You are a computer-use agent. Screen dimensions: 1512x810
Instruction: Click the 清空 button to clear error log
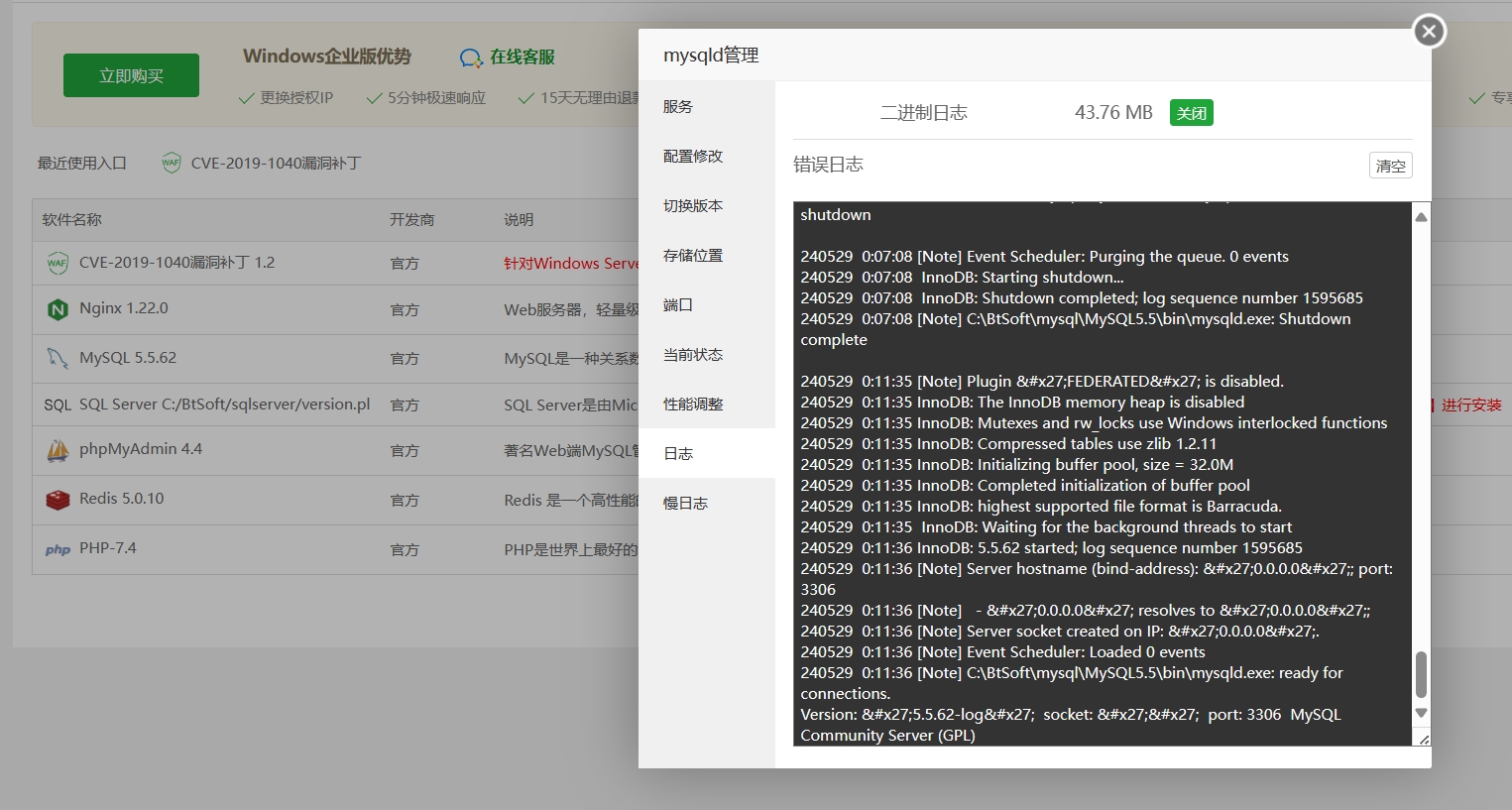(1391, 166)
